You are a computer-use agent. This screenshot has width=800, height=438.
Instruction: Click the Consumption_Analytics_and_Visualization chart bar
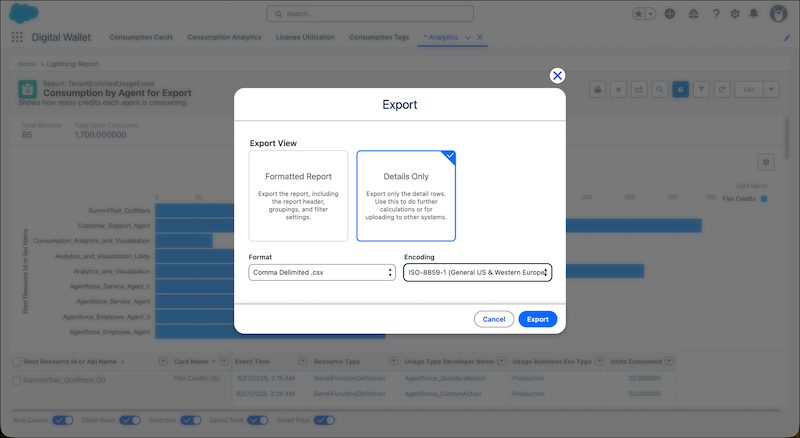tap(184, 241)
